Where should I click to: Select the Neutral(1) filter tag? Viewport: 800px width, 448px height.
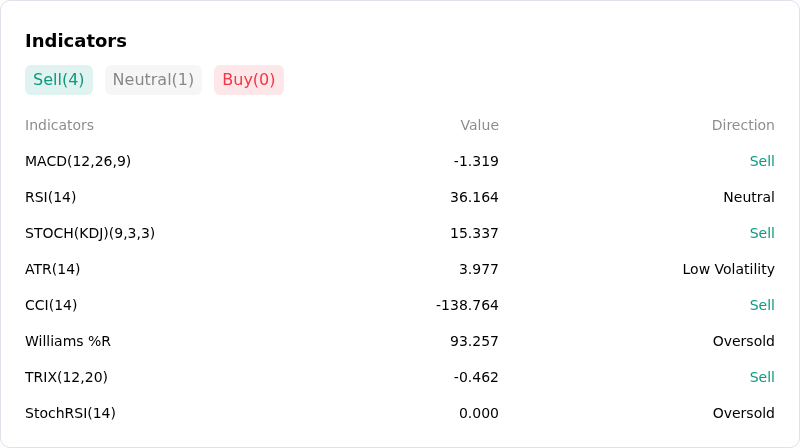tap(153, 80)
